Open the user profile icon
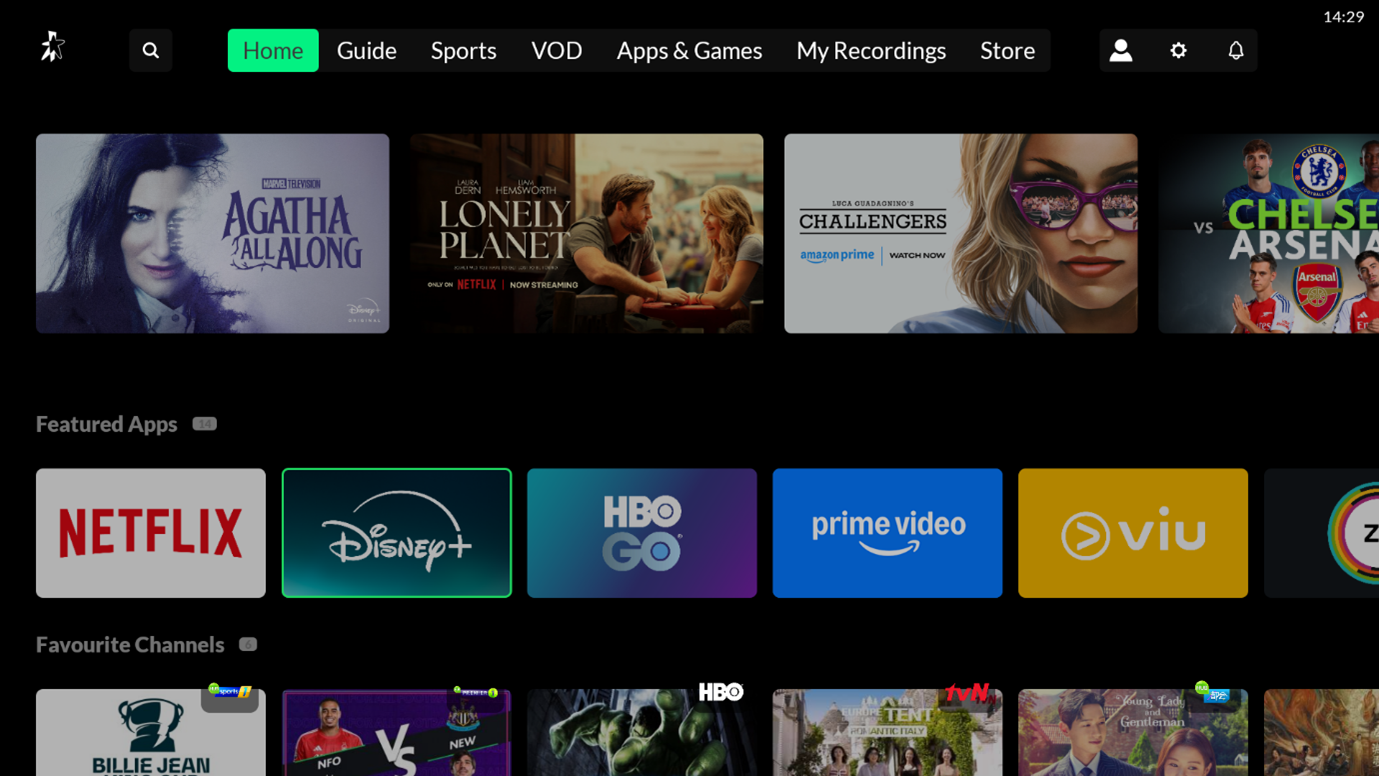Viewport: 1379px width, 776px height. [1121, 50]
